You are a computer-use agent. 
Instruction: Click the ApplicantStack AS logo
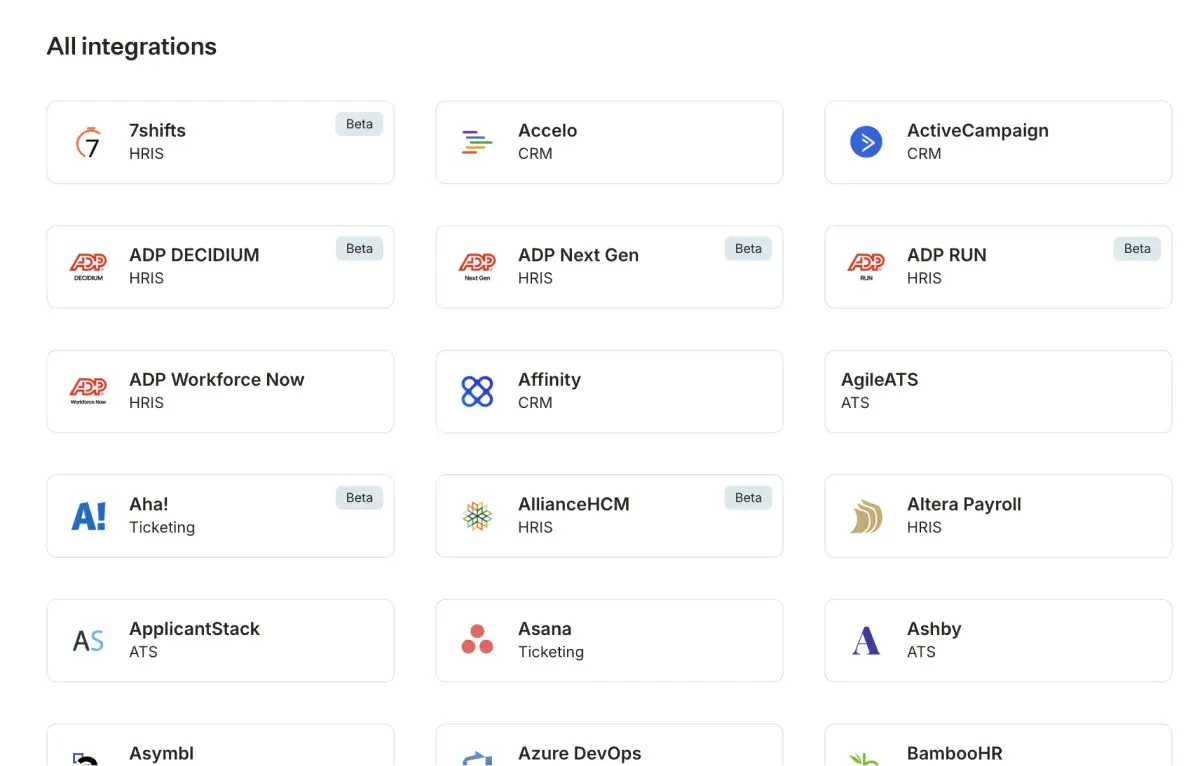click(88, 640)
